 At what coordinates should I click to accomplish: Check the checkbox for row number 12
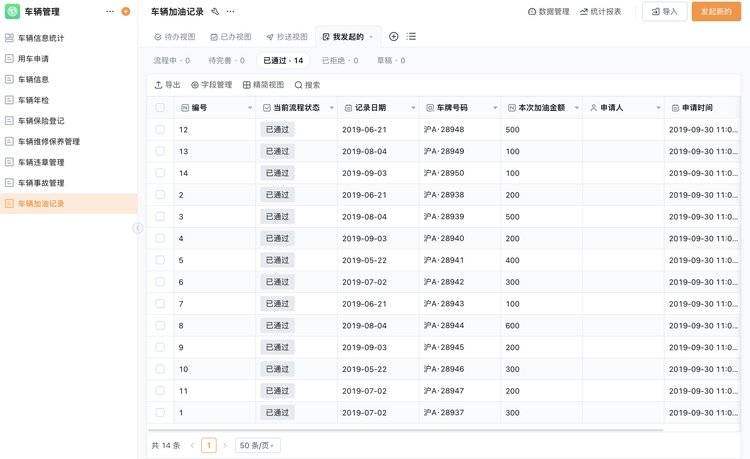tap(160, 130)
